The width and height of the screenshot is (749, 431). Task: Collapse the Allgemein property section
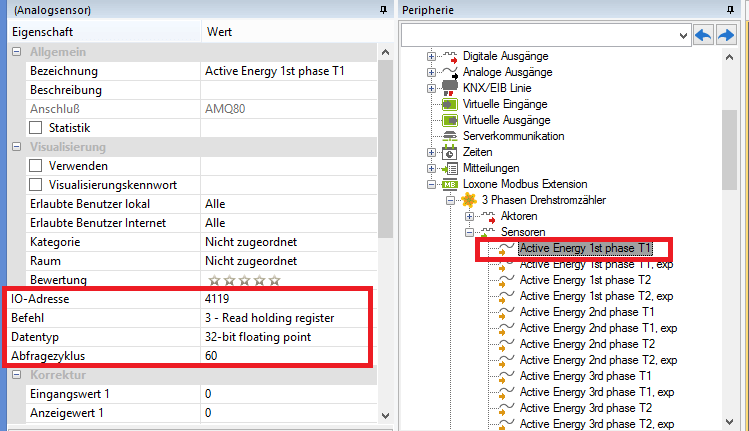(15, 52)
